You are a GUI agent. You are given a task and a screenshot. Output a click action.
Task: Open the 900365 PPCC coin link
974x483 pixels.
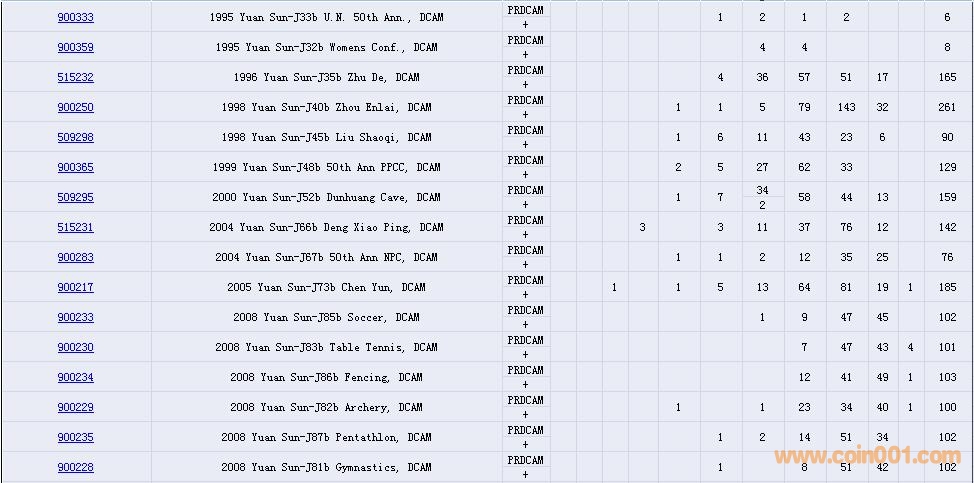click(75, 167)
